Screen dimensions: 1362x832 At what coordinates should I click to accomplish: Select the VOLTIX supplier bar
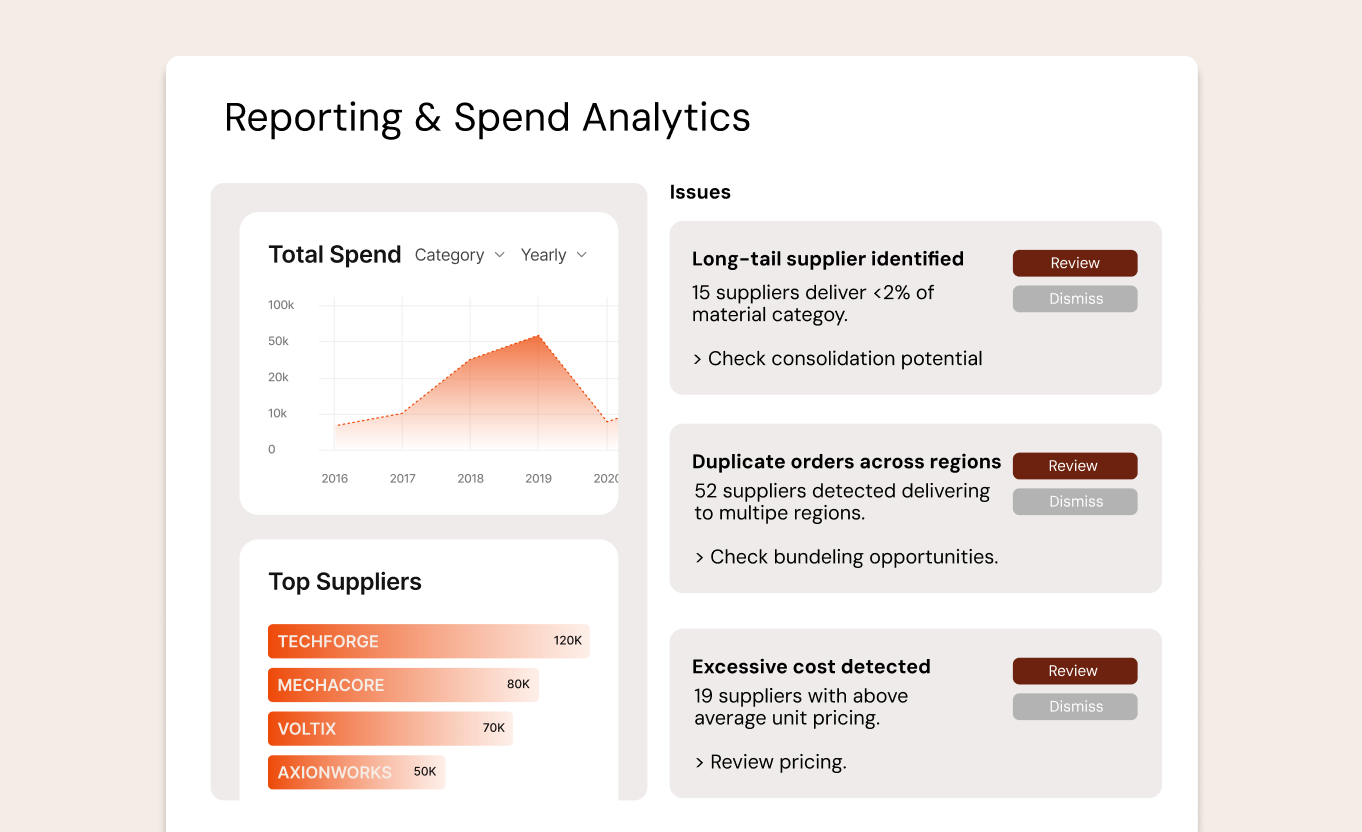pyautogui.click(x=390, y=728)
